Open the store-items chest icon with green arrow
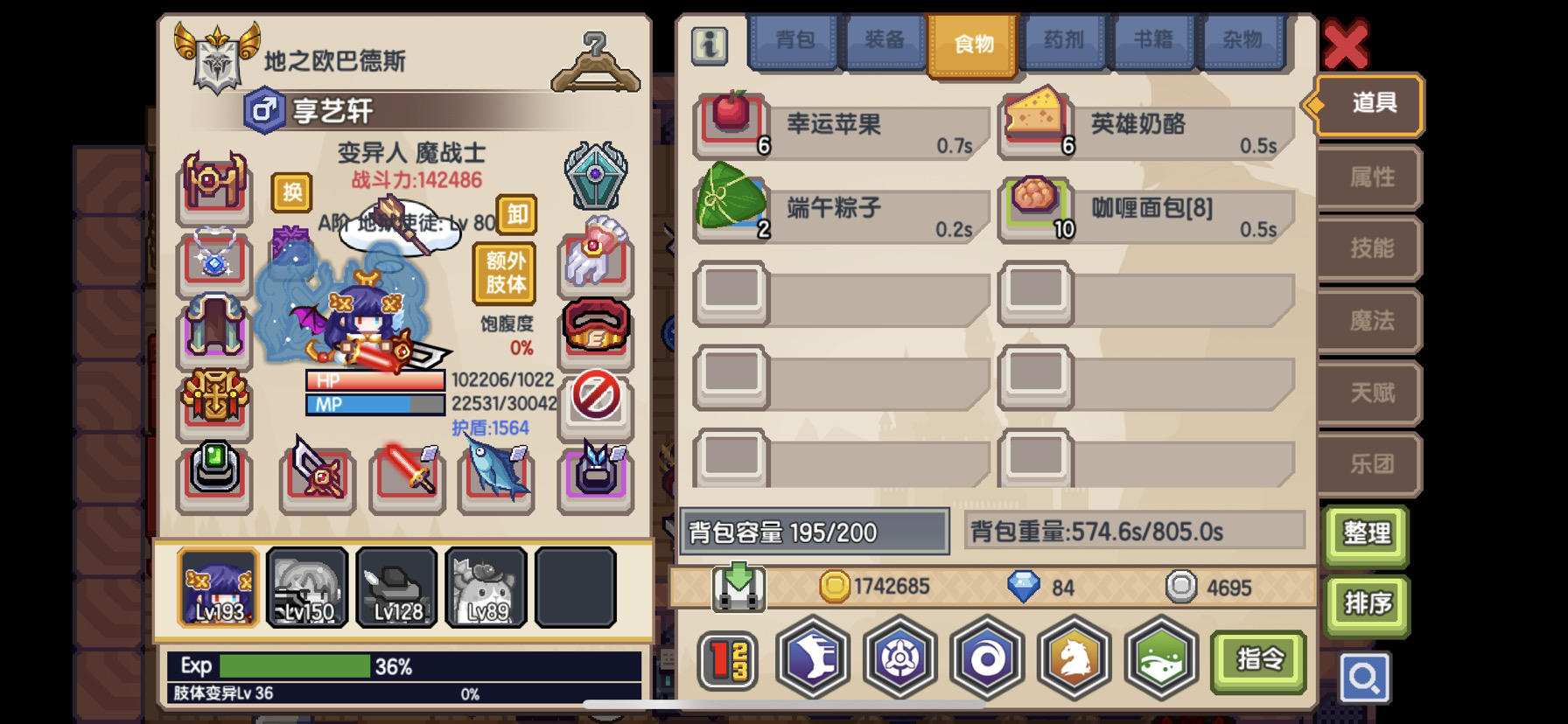The height and width of the screenshot is (724, 1568). click(739, 588)
